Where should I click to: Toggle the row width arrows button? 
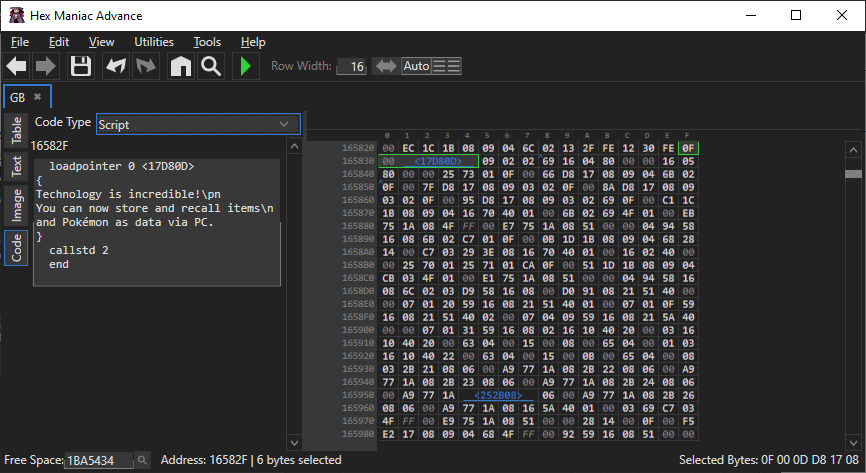tap(385, 66)
